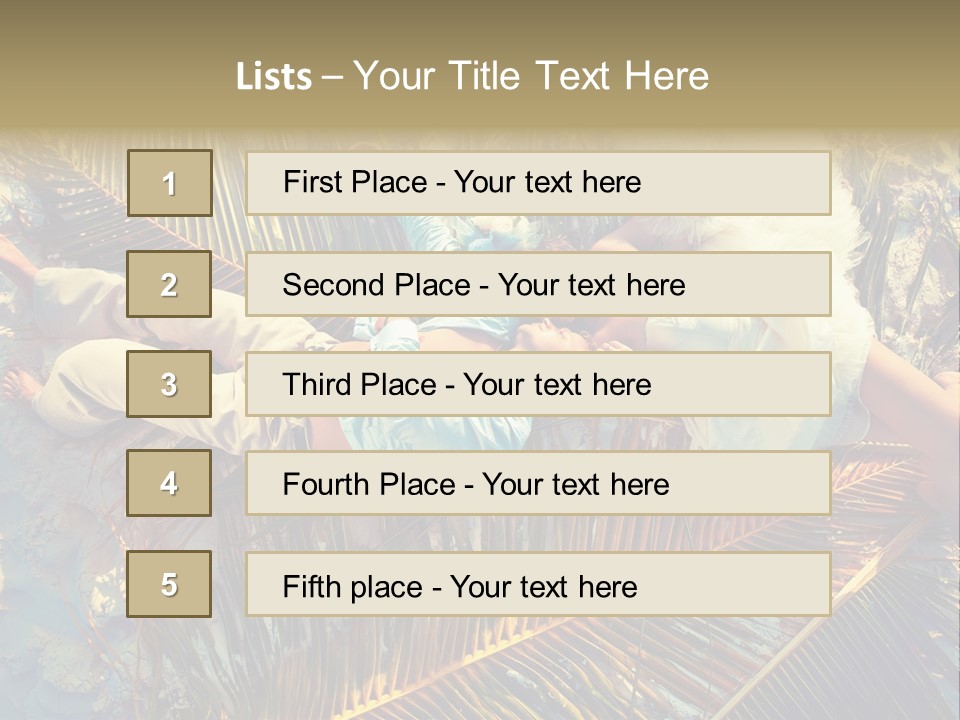Click the bold word Lists in title
960x720 pixels.
click(274, 77)
